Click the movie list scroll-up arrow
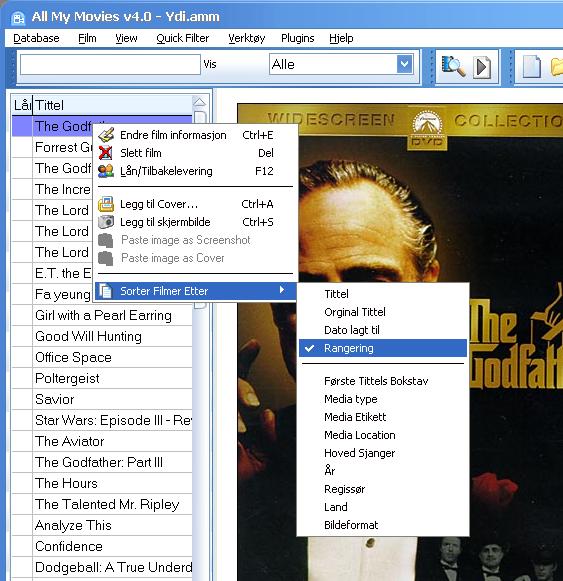 [x=199, y=102]
